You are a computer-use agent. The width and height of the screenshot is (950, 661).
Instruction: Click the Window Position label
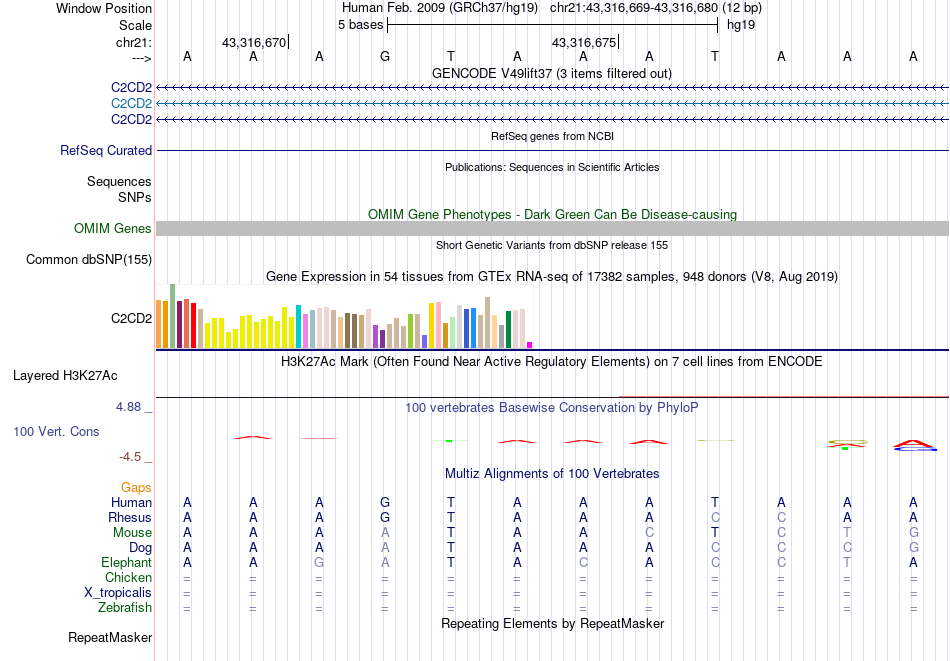point(104,8)
